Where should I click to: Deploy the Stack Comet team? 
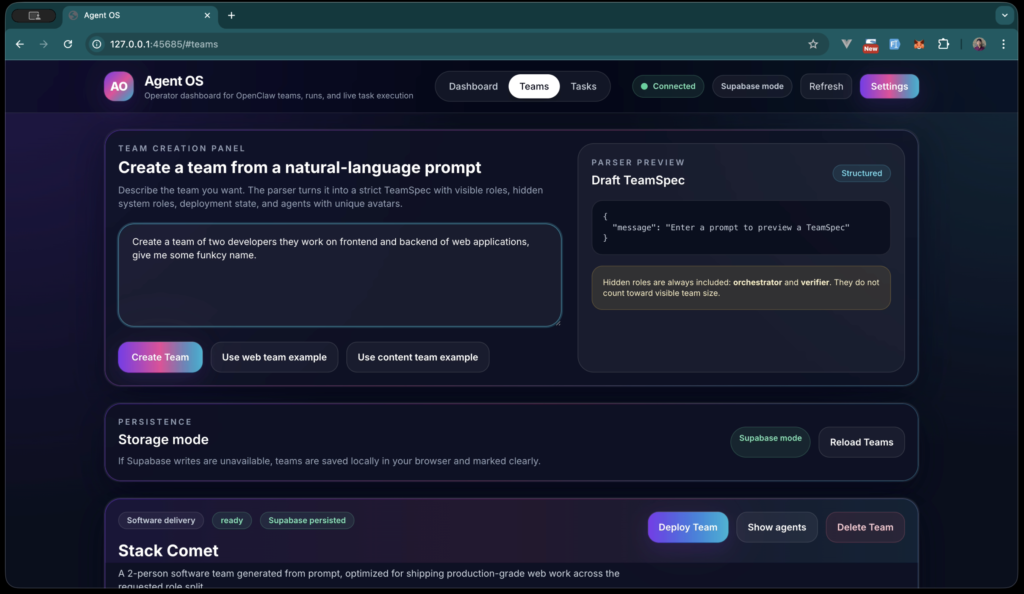click(688, 527)
